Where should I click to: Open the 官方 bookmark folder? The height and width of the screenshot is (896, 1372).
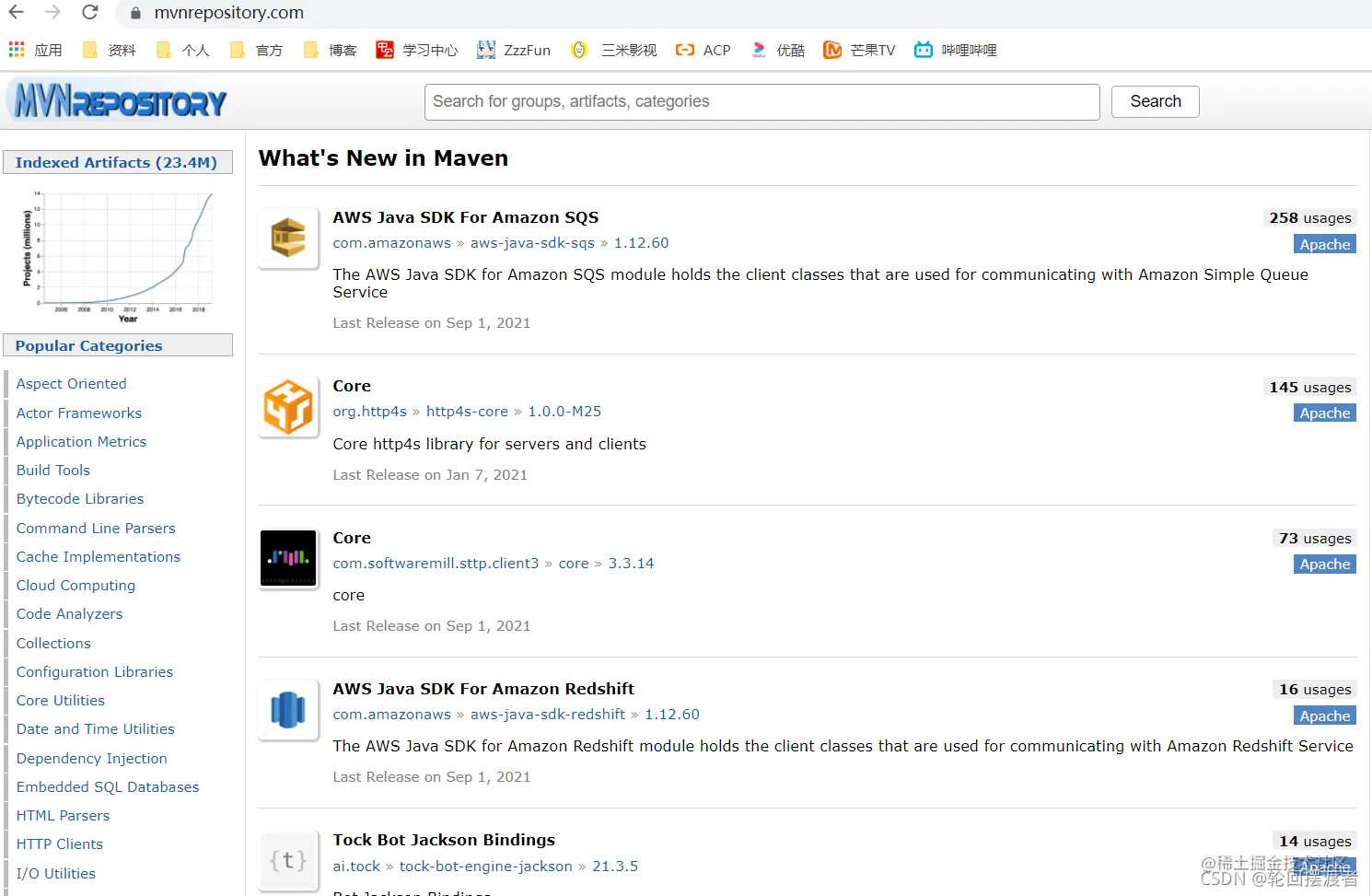click(256, 50)
